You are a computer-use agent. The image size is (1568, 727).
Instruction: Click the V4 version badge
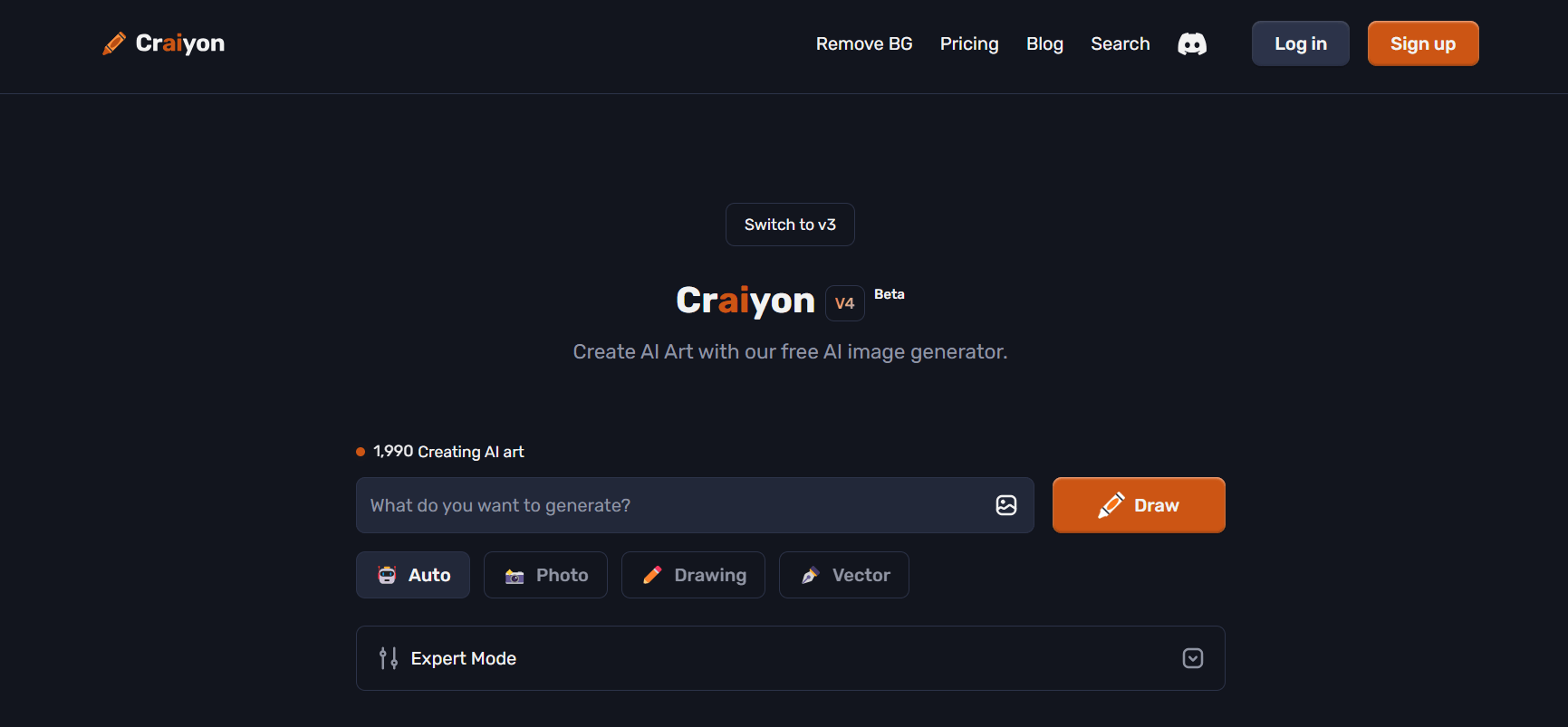tap(845, 303)
